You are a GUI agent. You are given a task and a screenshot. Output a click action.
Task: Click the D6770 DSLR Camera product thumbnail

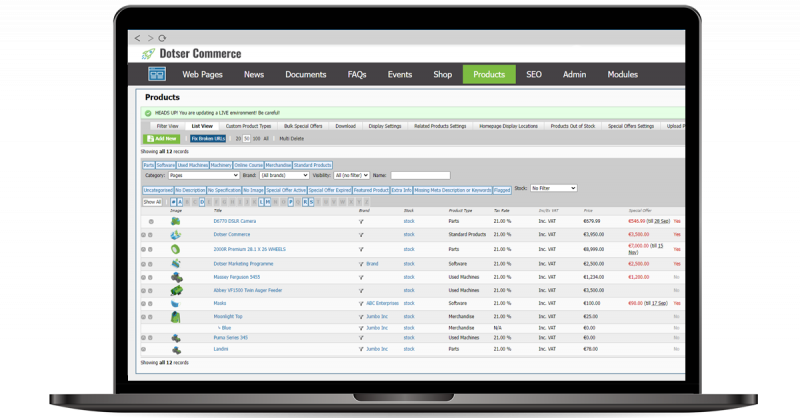click(176, 222)
